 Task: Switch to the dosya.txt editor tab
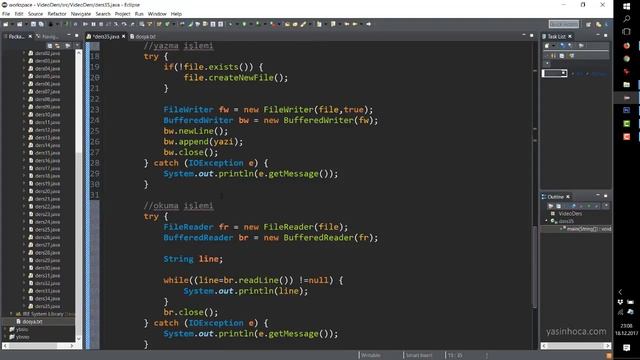(x=142, y=36)
